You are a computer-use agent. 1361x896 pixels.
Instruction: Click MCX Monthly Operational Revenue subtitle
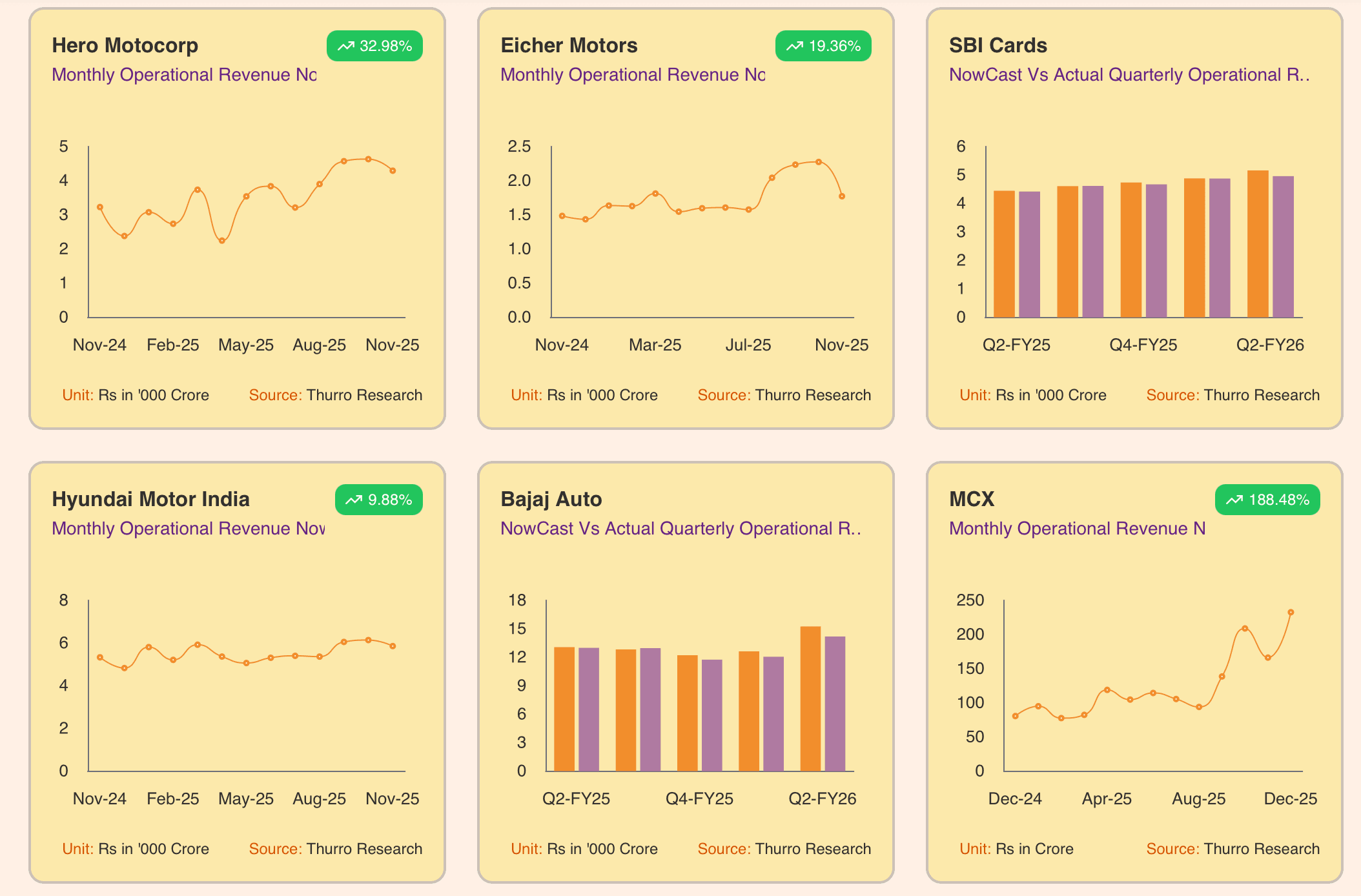(x=1077, y=529)
